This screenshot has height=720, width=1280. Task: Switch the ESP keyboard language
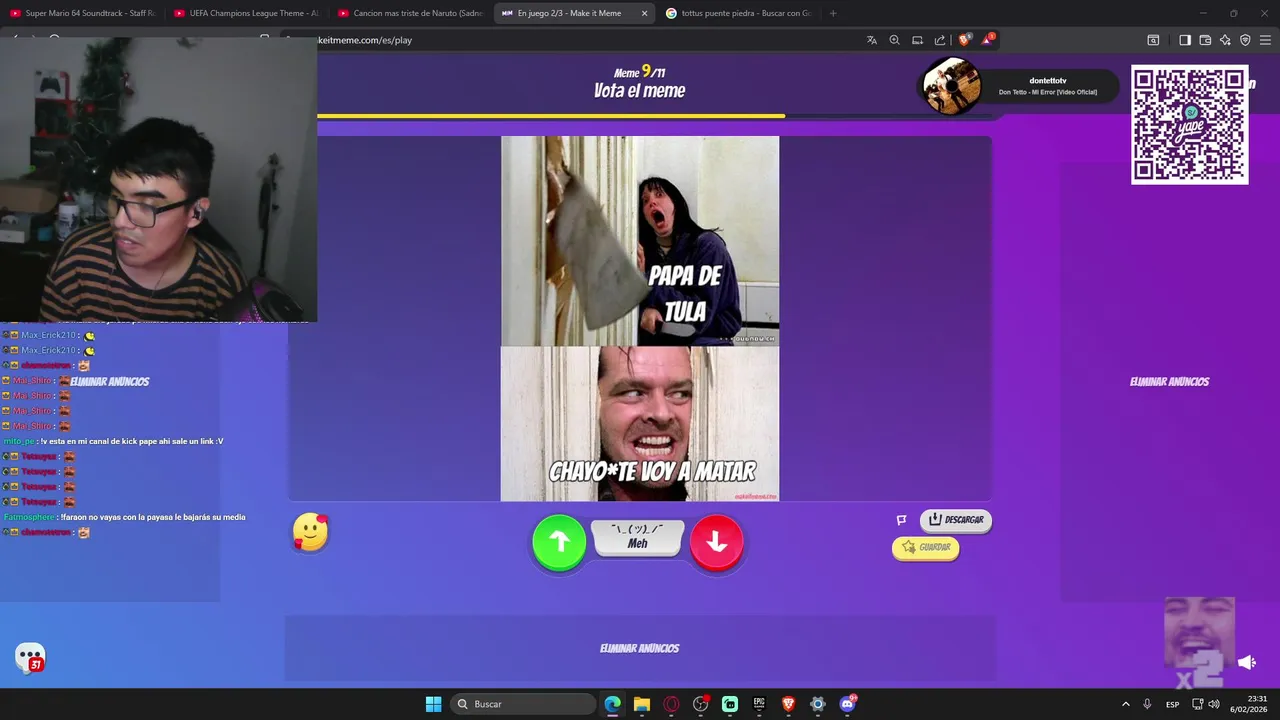(1172, 704)
